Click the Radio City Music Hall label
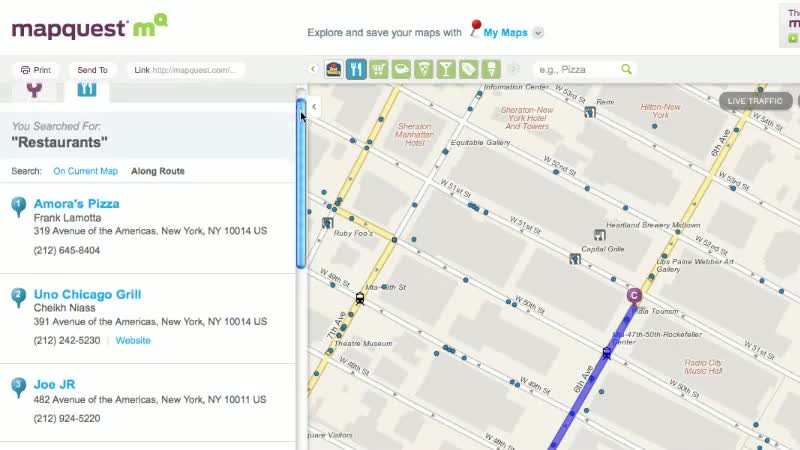Image resolution: width=800 pixels, height=450 pixels. tap(703, 367)
